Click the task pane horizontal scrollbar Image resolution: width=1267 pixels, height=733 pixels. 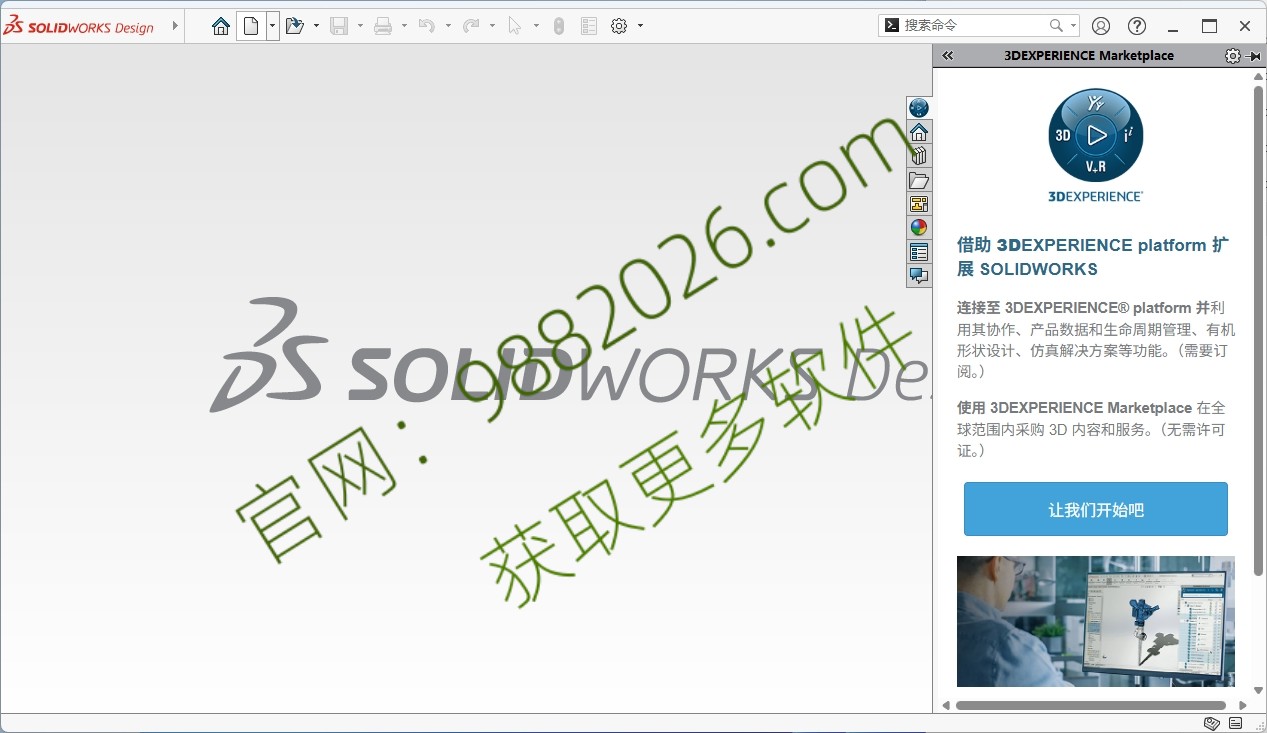click(1091, 705)
